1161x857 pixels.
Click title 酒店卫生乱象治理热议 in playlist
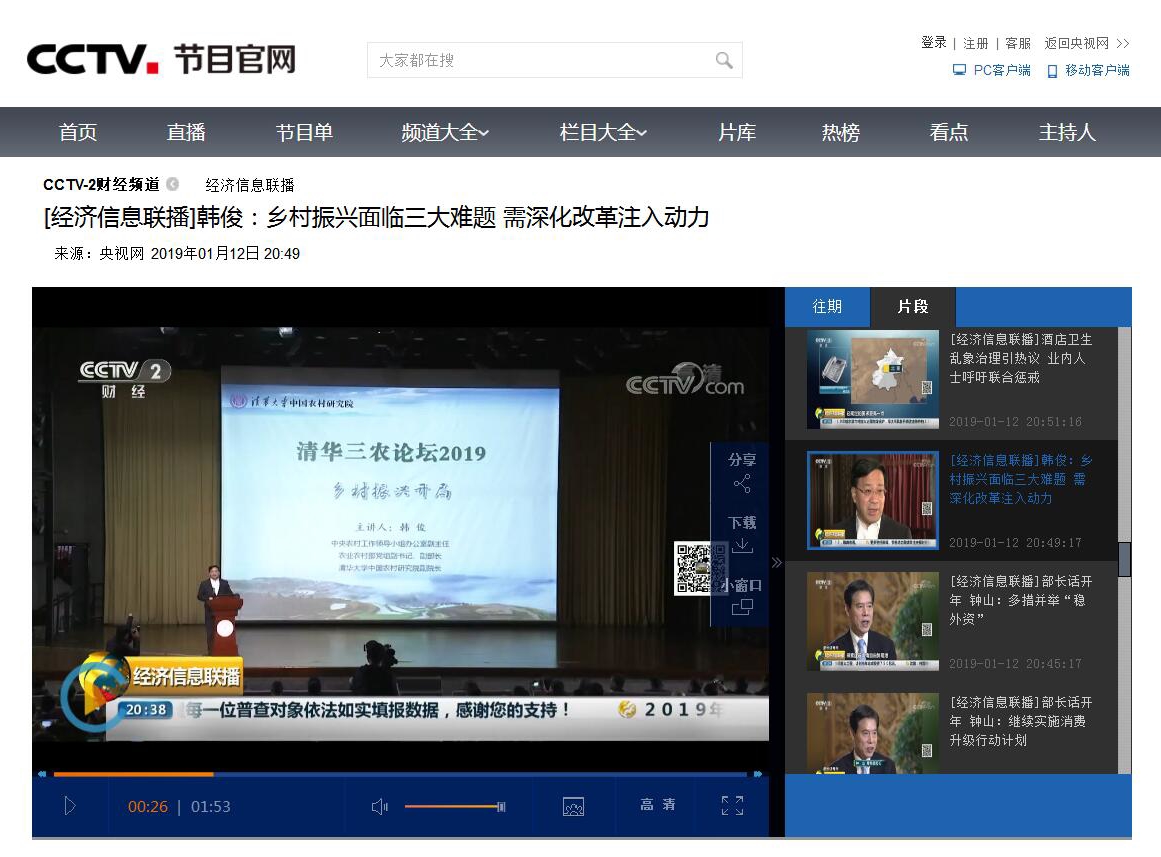[x=1021, y=359]
